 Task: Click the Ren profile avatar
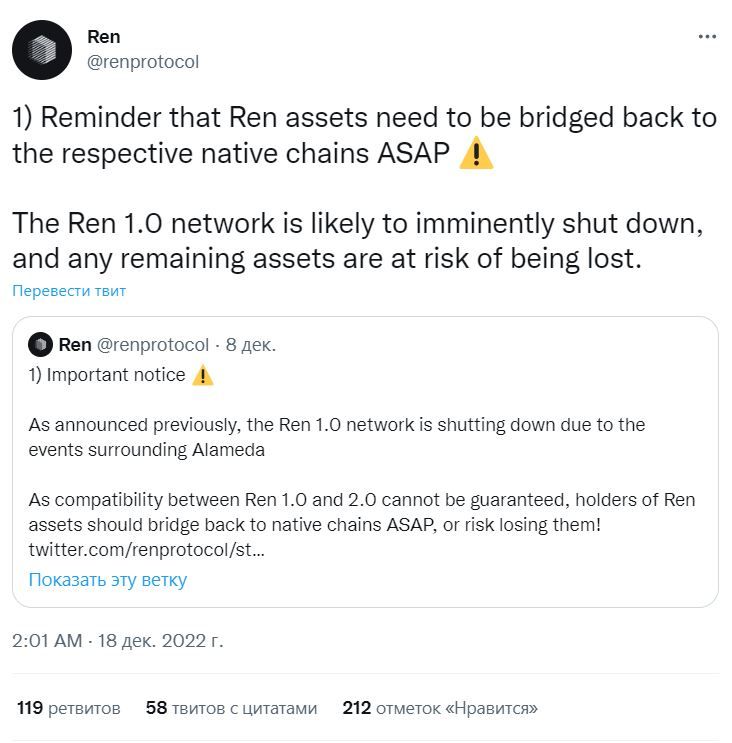pyautogui.click(x=42, y=50)
